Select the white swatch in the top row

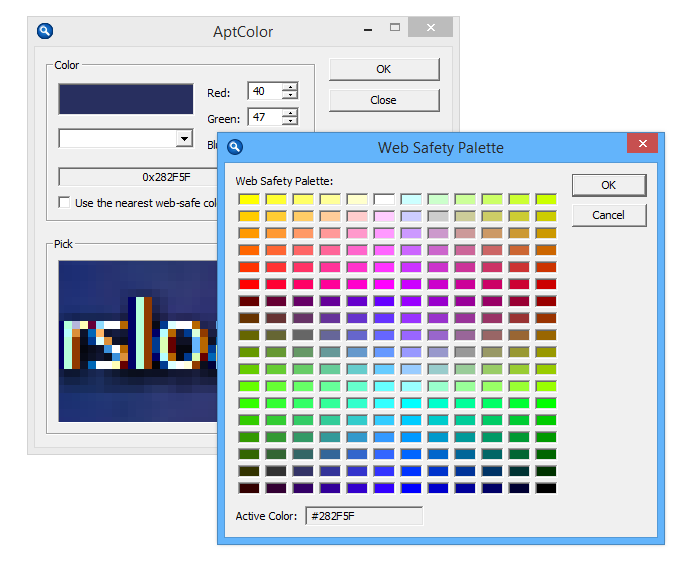pyautogui.click(x=384, y=199)
